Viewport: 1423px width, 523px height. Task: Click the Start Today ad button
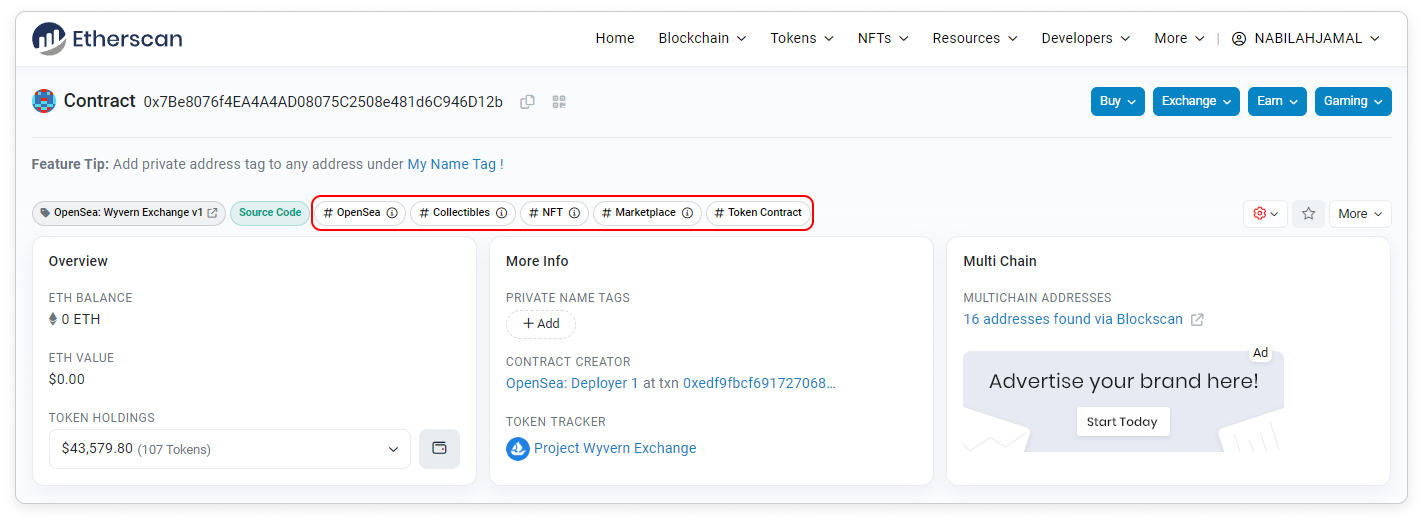click(x=1122, y=422)
